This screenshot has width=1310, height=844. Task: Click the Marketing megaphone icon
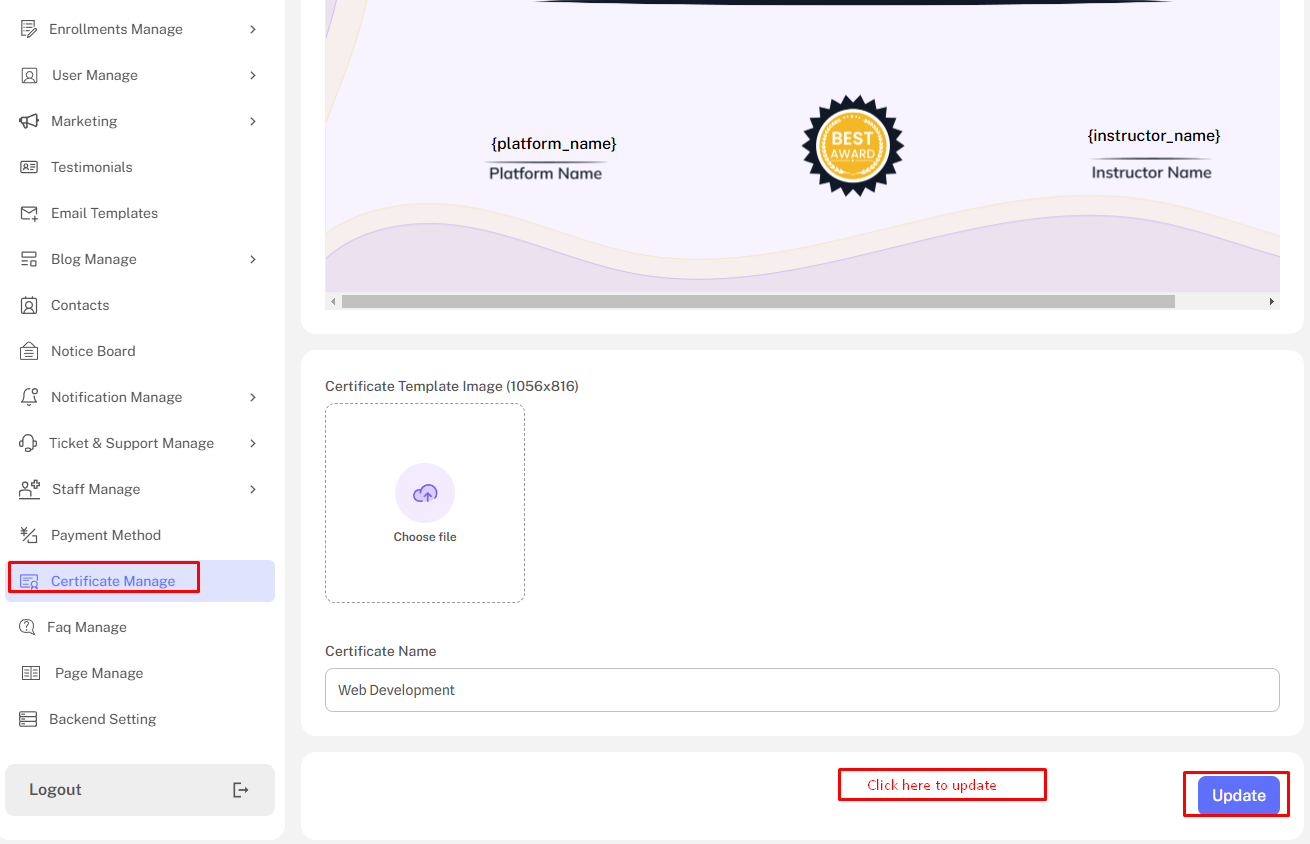29,121
